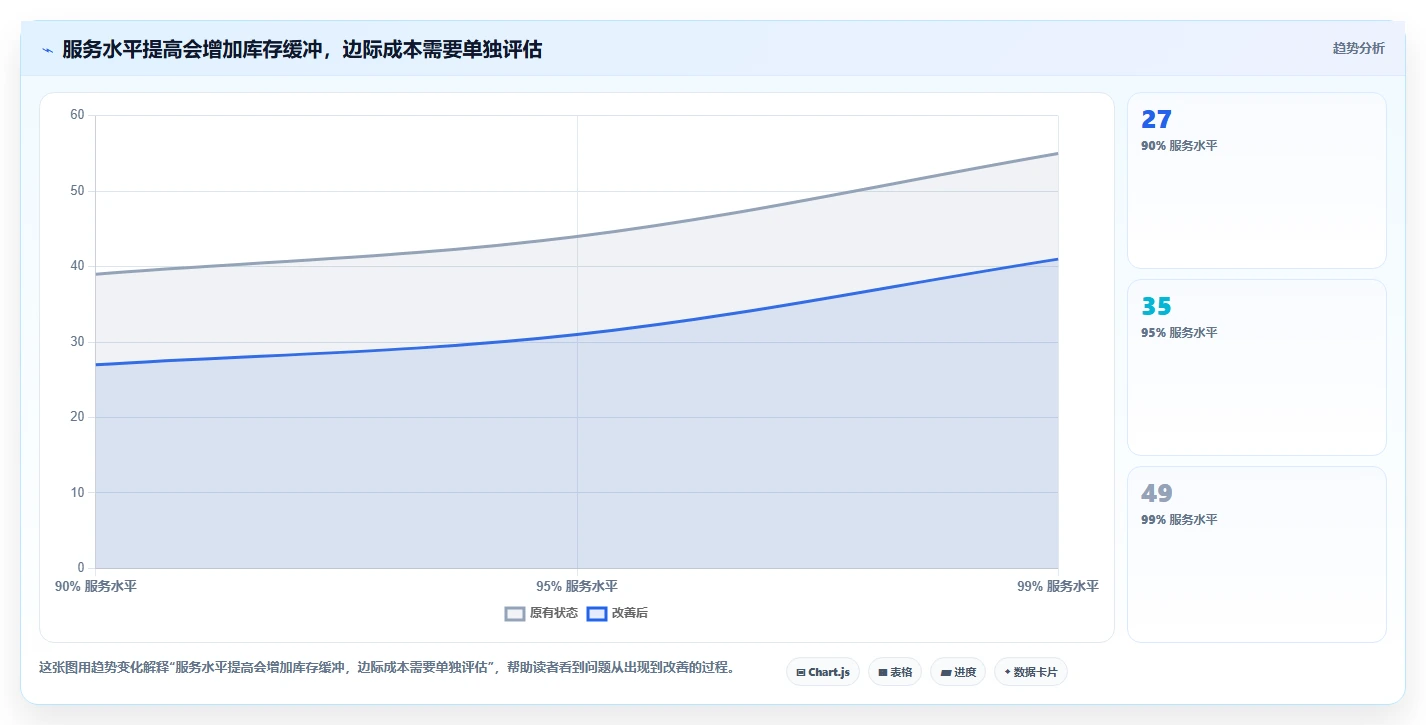Click the Chart.js tag
The height and width of the screenshot is (725, 1426).
823,672
